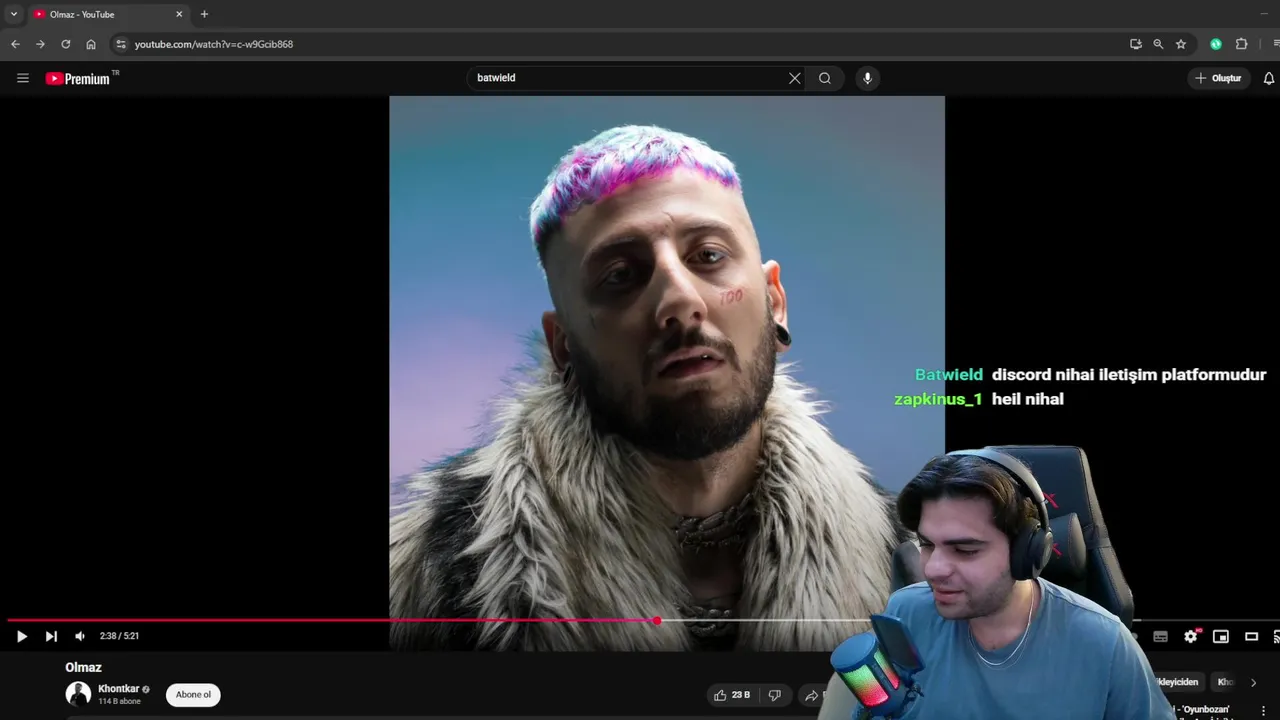This screenshot has width=1280, height=720.
Task: Click chat message 'heil nihal'
Action: tap(1028, 399)
